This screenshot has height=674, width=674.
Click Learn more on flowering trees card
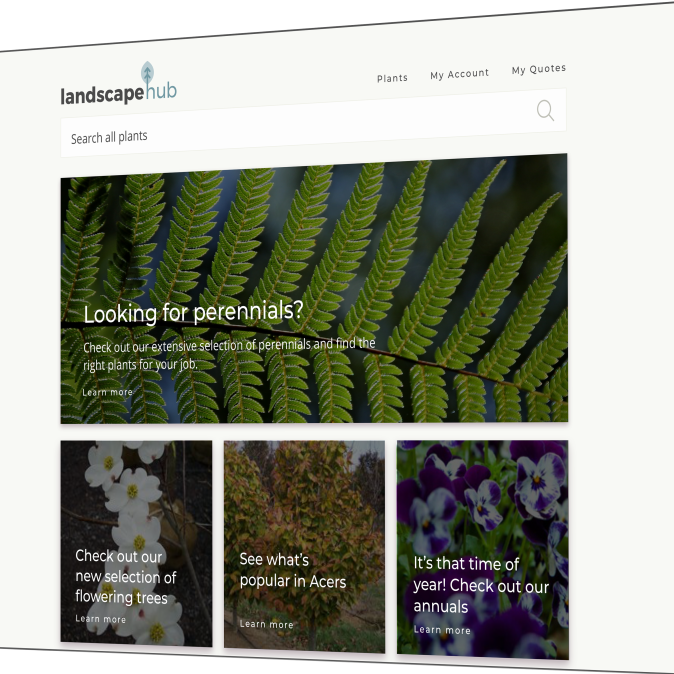click(100, 619)
